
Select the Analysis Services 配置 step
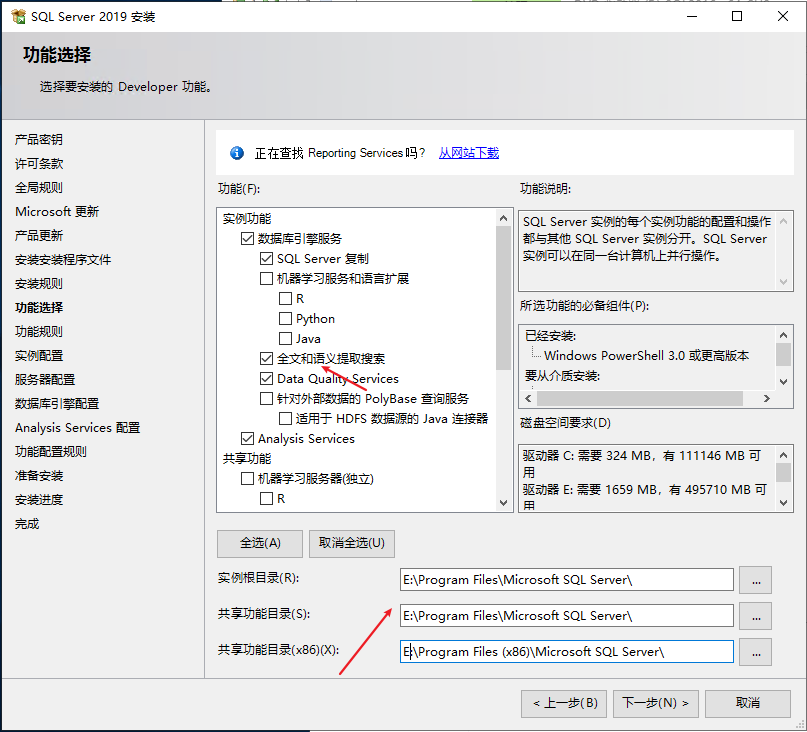coord(77,428)
